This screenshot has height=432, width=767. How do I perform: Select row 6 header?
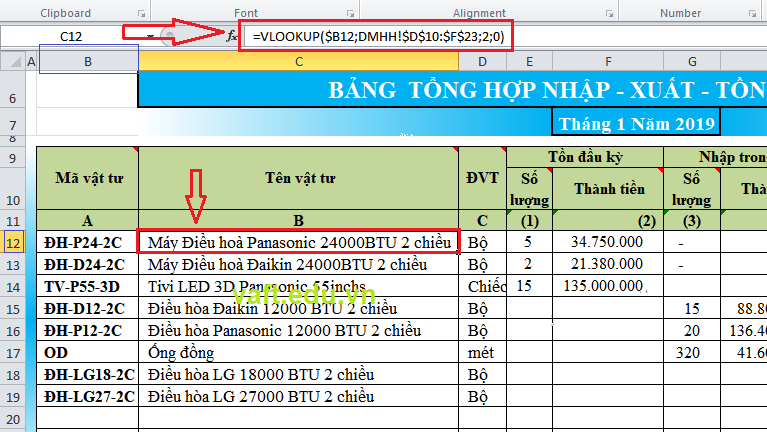tap(13, 90)
